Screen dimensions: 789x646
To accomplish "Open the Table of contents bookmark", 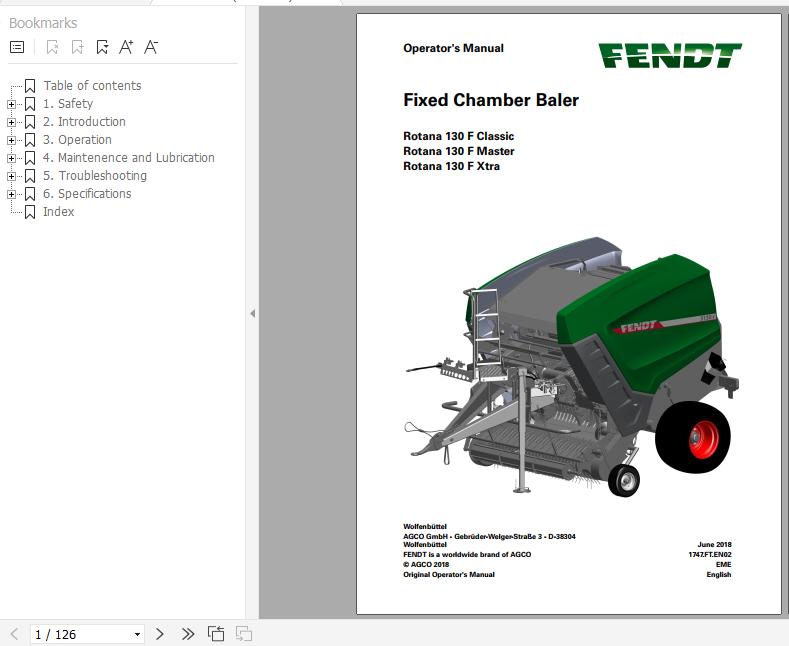I will 92,86.
